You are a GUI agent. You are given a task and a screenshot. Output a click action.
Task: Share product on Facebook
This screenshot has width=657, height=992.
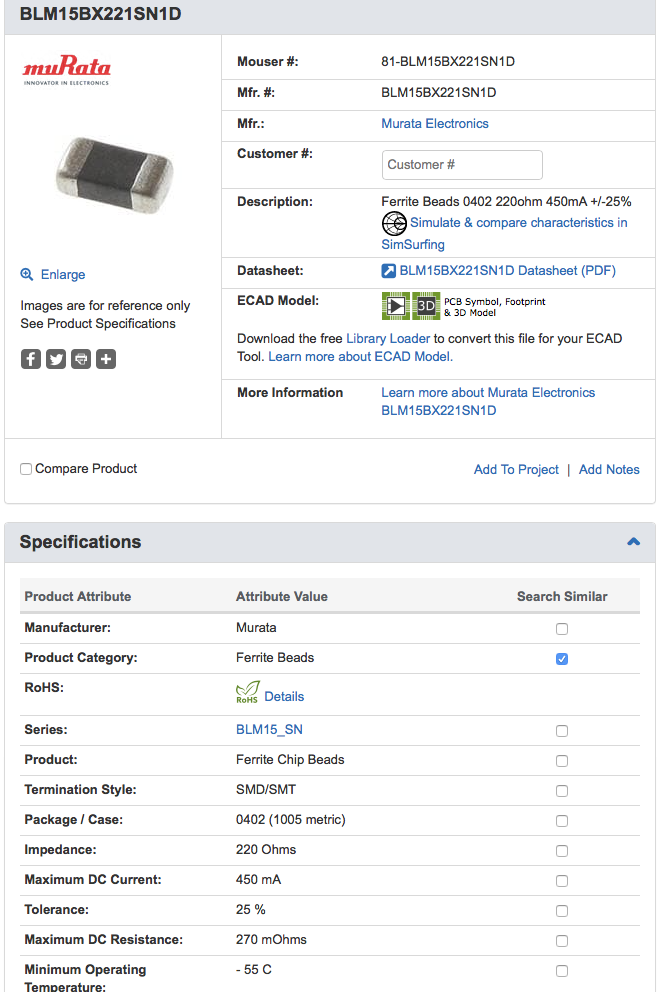[31, 359]
